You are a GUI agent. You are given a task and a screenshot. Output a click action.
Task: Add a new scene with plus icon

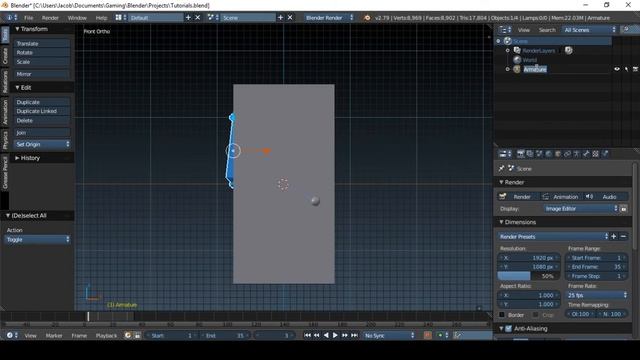[x=280, y=18]
